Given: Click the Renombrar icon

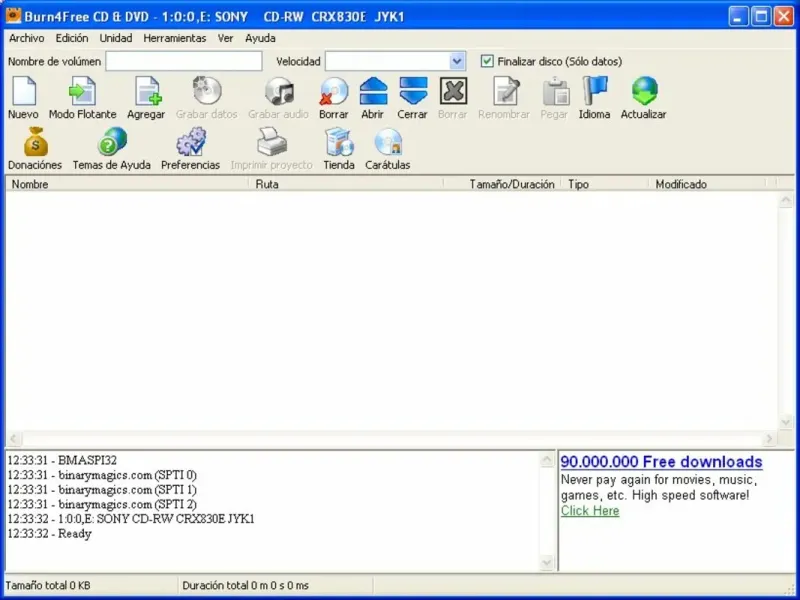Looking at the screenshot, I should [x=505, y=91].
